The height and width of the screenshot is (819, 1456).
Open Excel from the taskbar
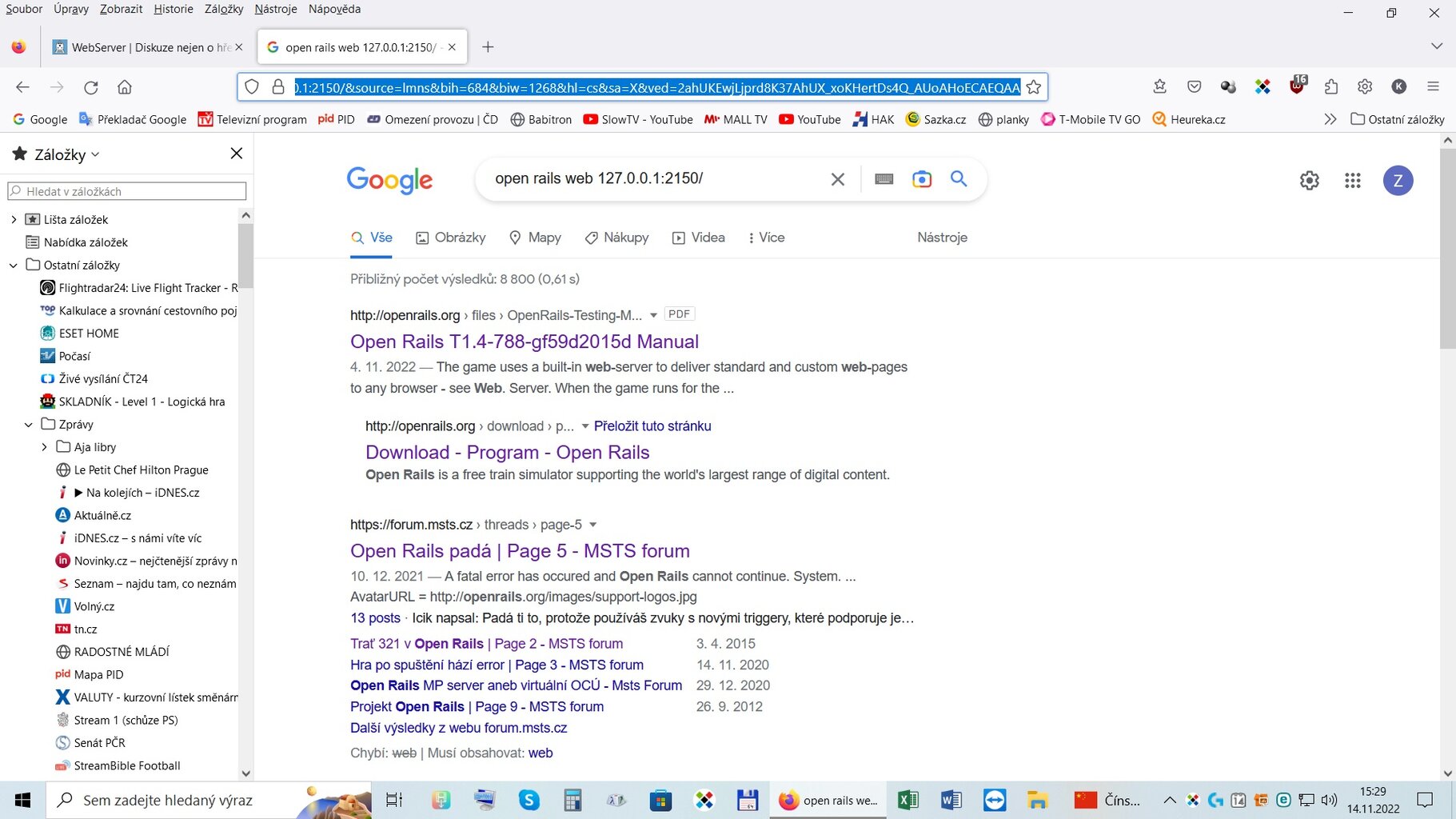(x=908, y=800)
